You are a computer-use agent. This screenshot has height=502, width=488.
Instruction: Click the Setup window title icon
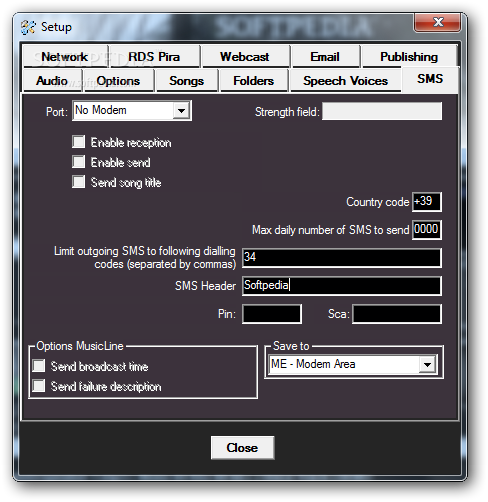coord(28,27)
